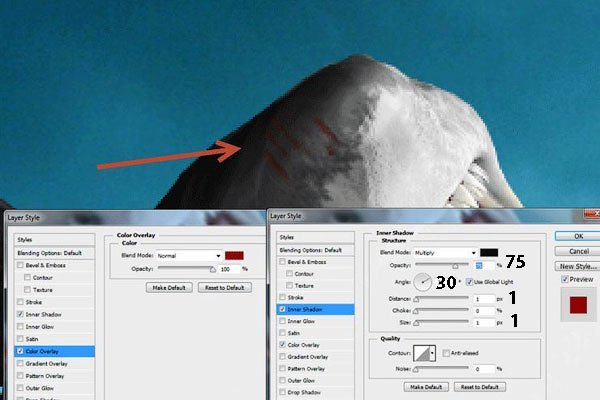This screenshot has height=400, width=600.
Task: Click the New Style... button
Action: [x=578, y=266]
